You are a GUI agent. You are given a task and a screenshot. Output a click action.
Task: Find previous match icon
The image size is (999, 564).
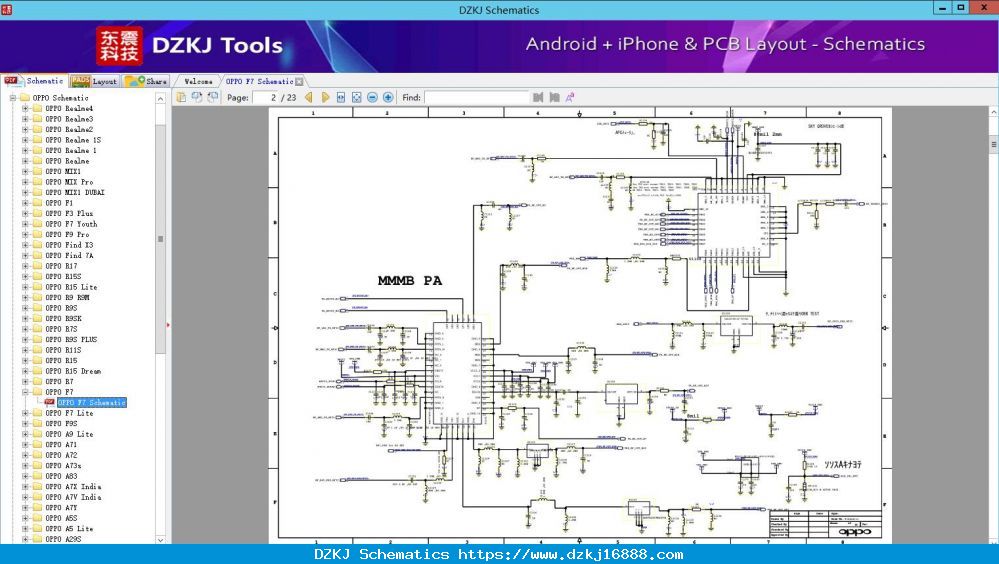538,98
